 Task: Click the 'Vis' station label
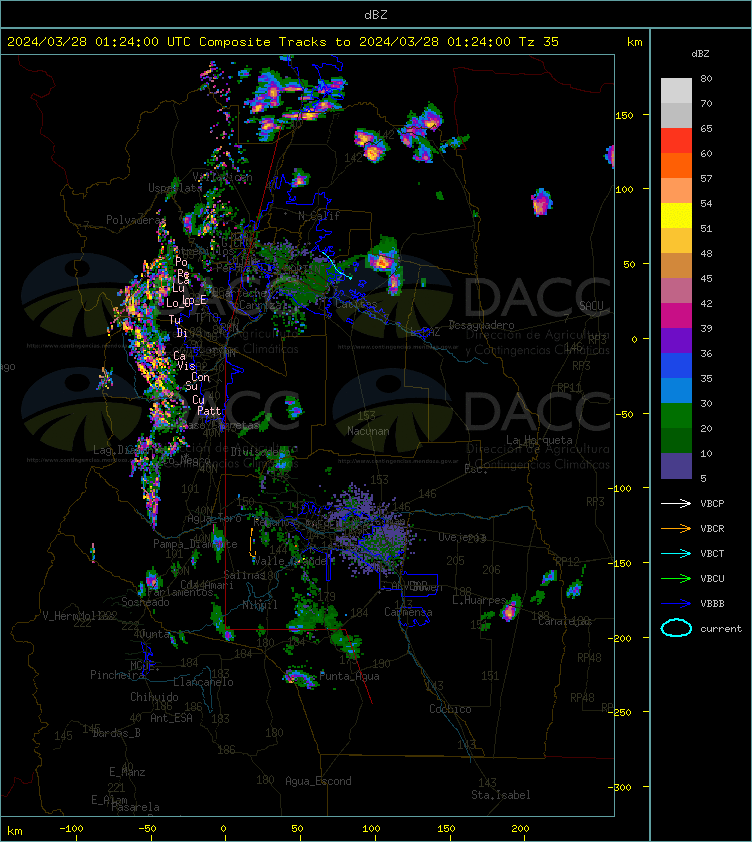click(x=186, y=366)
